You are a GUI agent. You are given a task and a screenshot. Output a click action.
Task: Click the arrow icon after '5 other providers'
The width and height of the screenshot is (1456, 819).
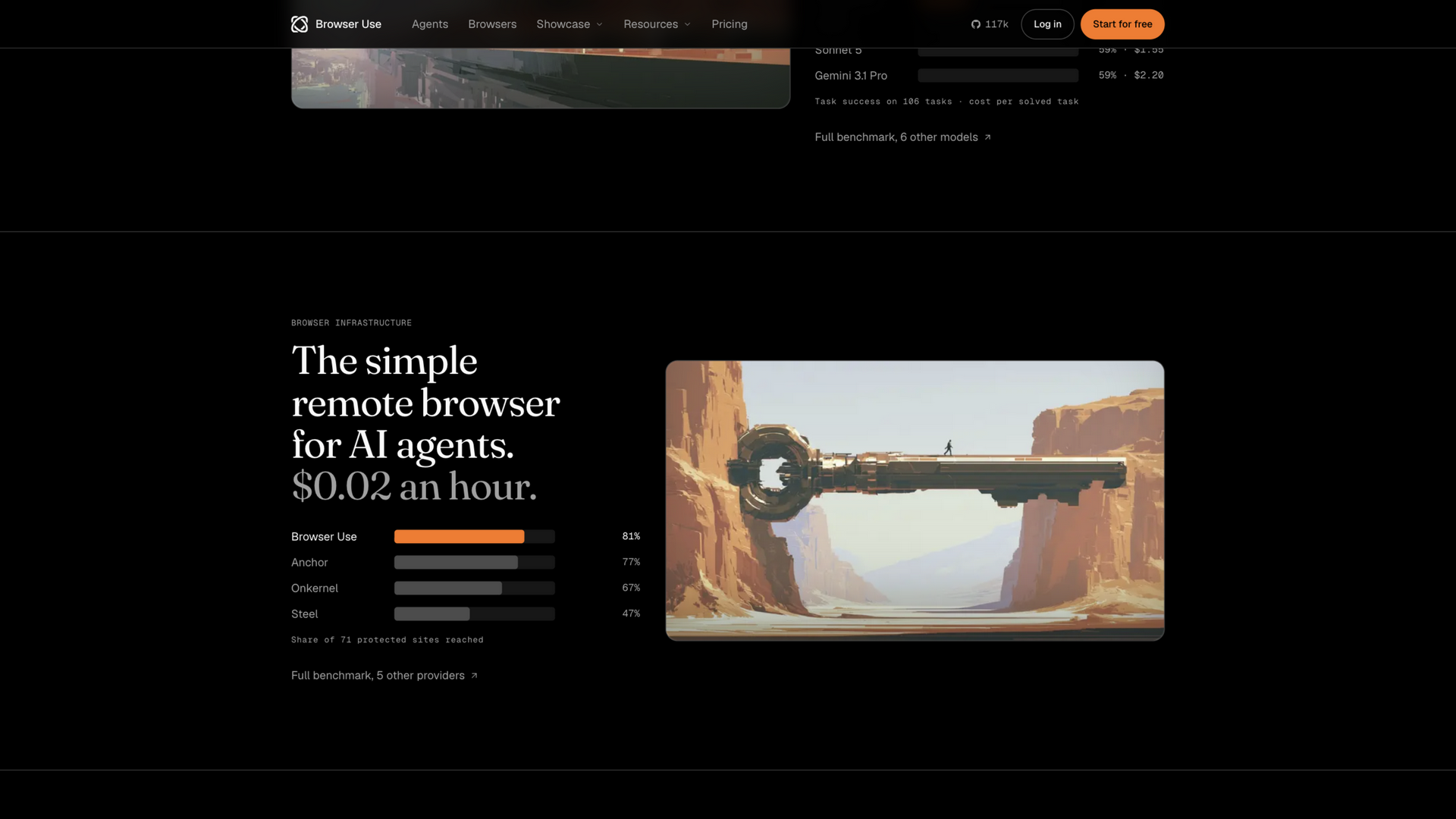pyautogui.click(x=474, y=676)
